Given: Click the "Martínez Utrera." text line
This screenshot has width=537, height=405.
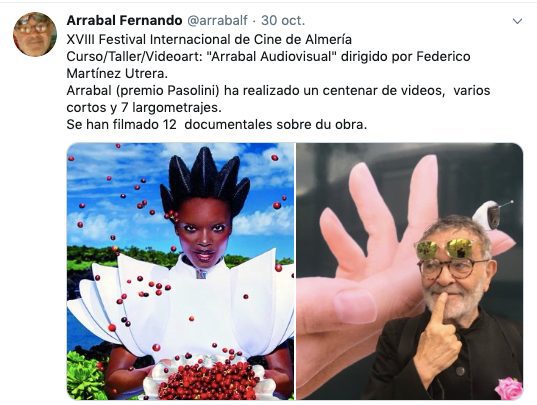Looking at the screenshot, I should click(117, 73).
